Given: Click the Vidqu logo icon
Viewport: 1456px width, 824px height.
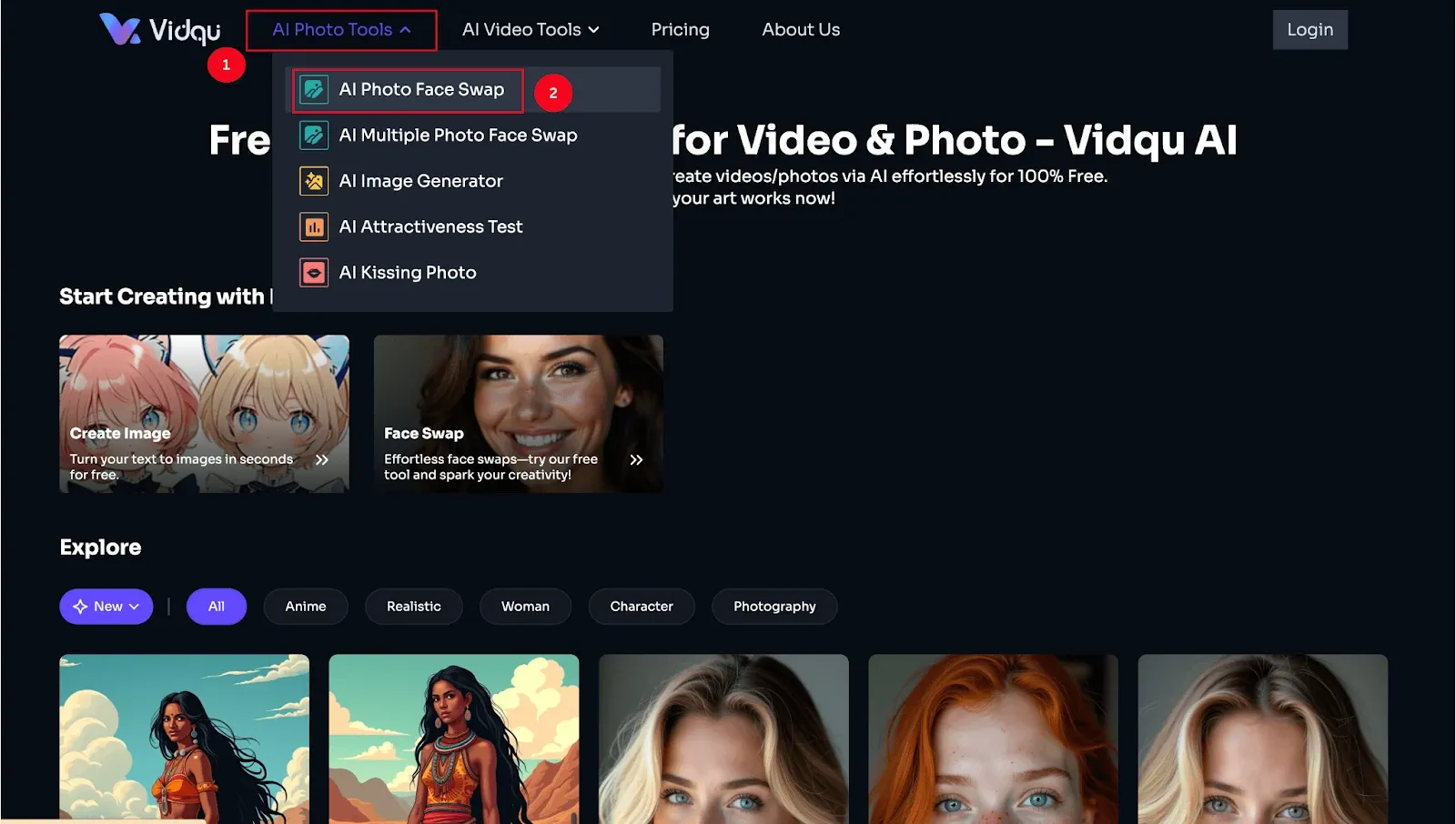Looking at the screenshot, I should click(x=119, y=29).
